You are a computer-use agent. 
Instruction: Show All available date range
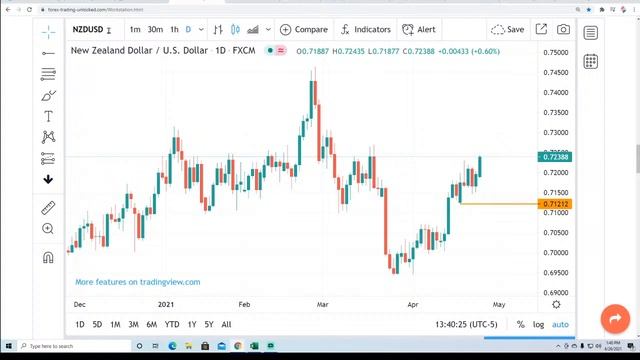click(x=226, y=324)
